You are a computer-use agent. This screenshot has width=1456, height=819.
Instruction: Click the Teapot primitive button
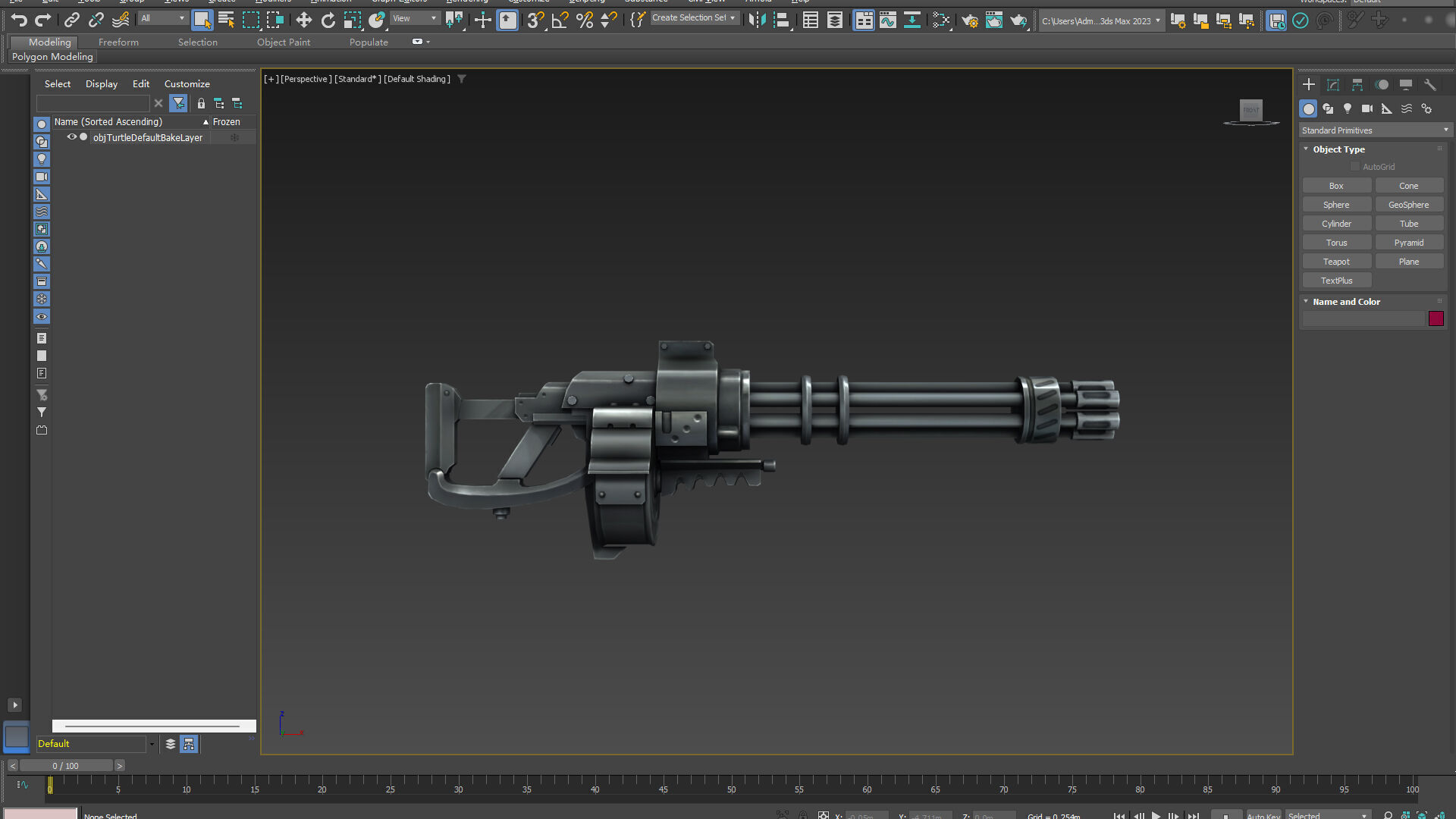(1336, 262)
